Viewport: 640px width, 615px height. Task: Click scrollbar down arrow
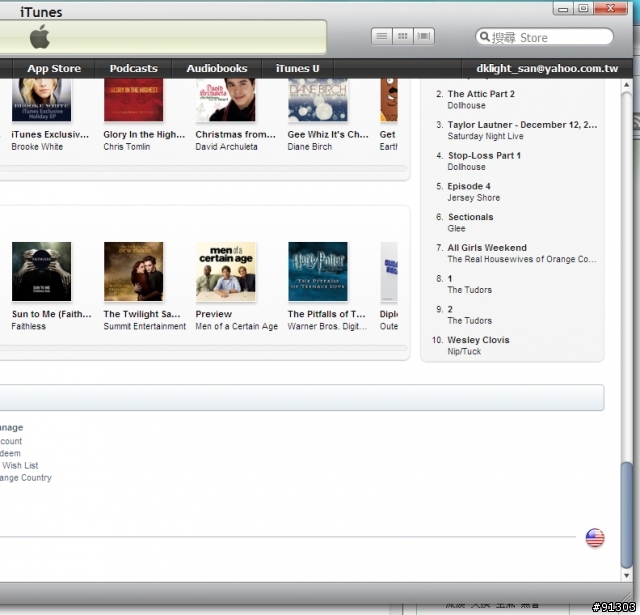627,575
